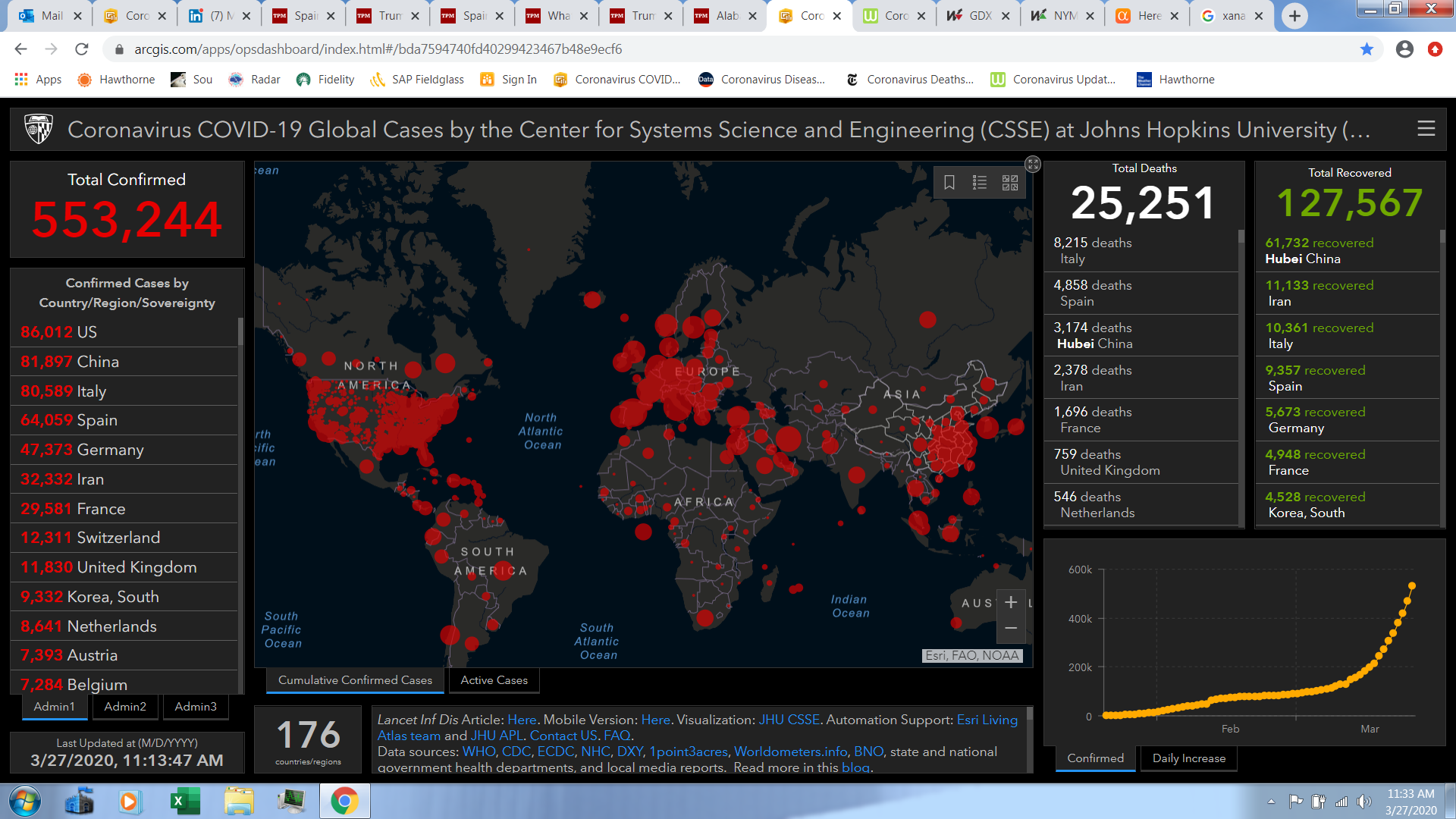
Task: Select the 47,373 Germany row
Action: coord(124,450)
